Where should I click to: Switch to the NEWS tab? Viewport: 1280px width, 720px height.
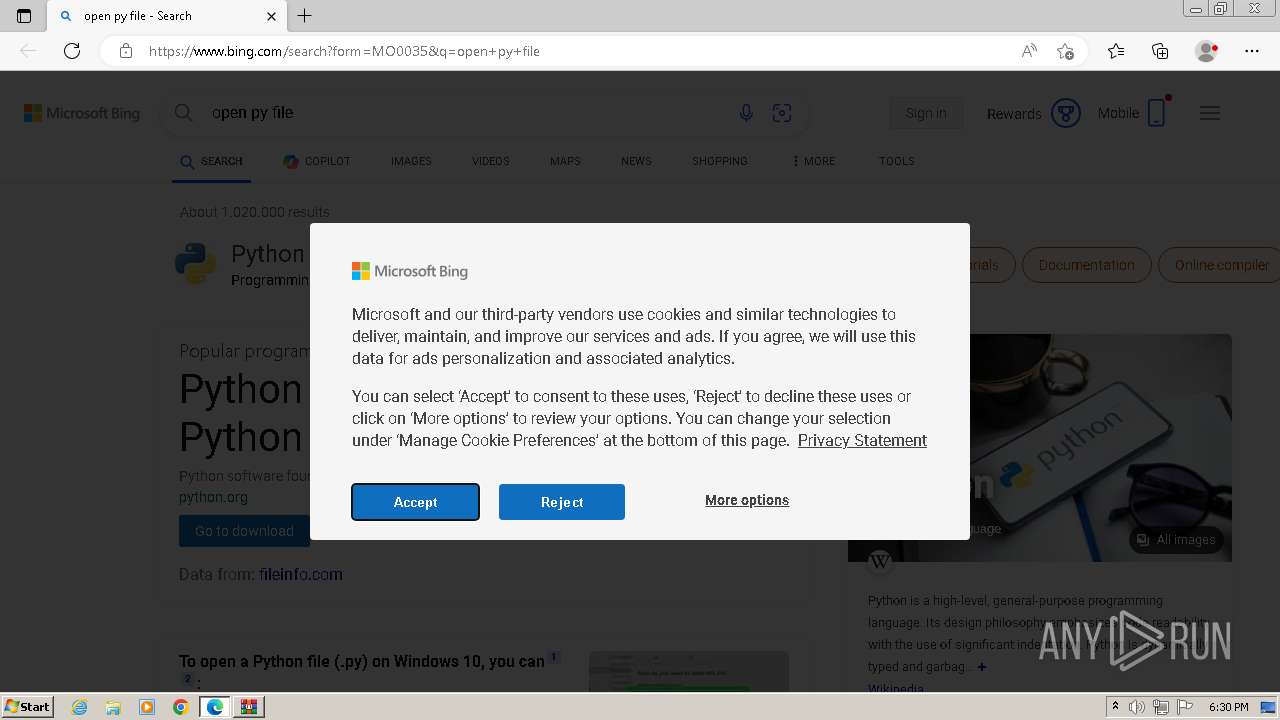[636, 161]
